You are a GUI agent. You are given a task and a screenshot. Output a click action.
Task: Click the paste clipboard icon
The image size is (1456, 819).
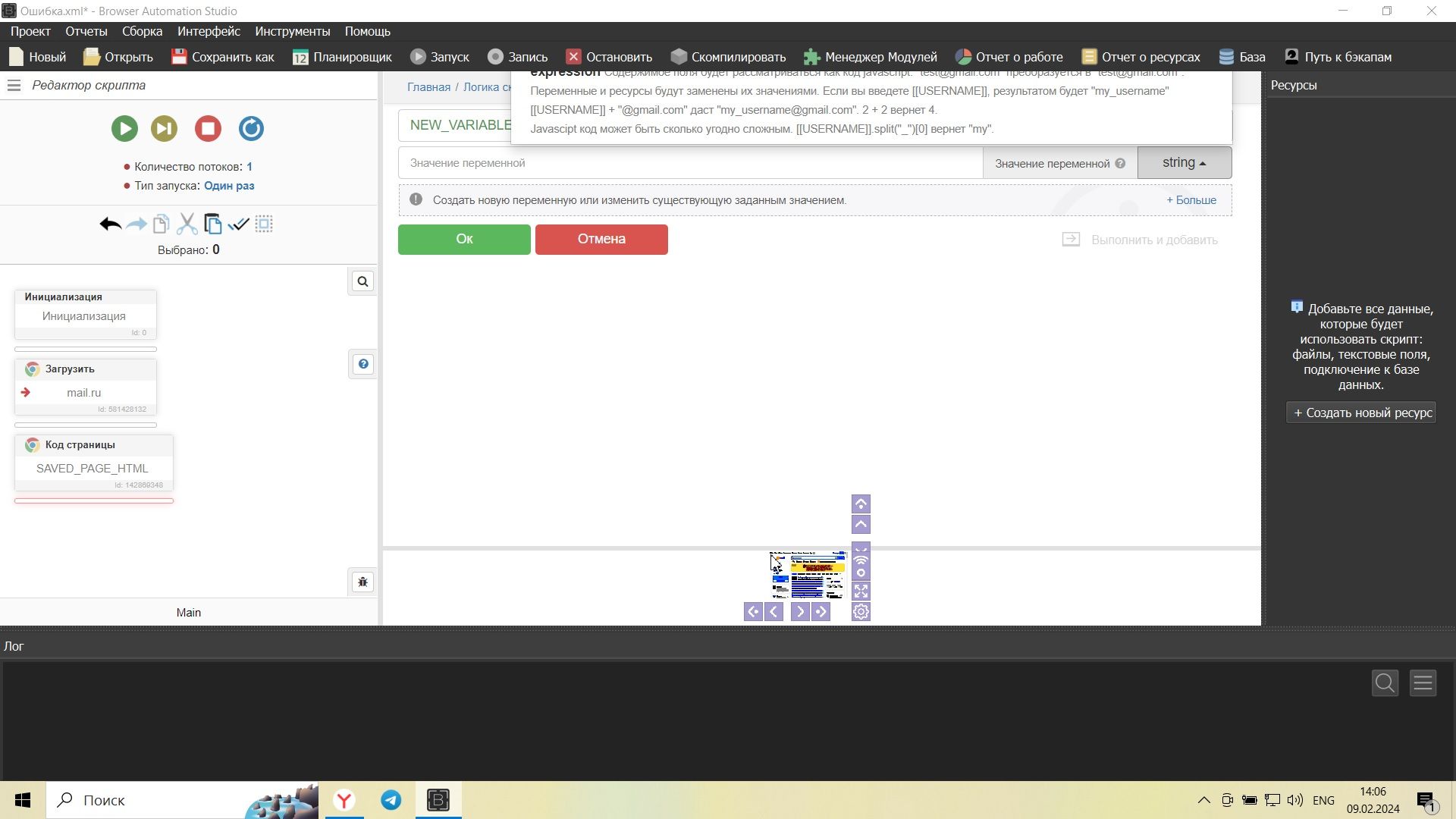213,224
